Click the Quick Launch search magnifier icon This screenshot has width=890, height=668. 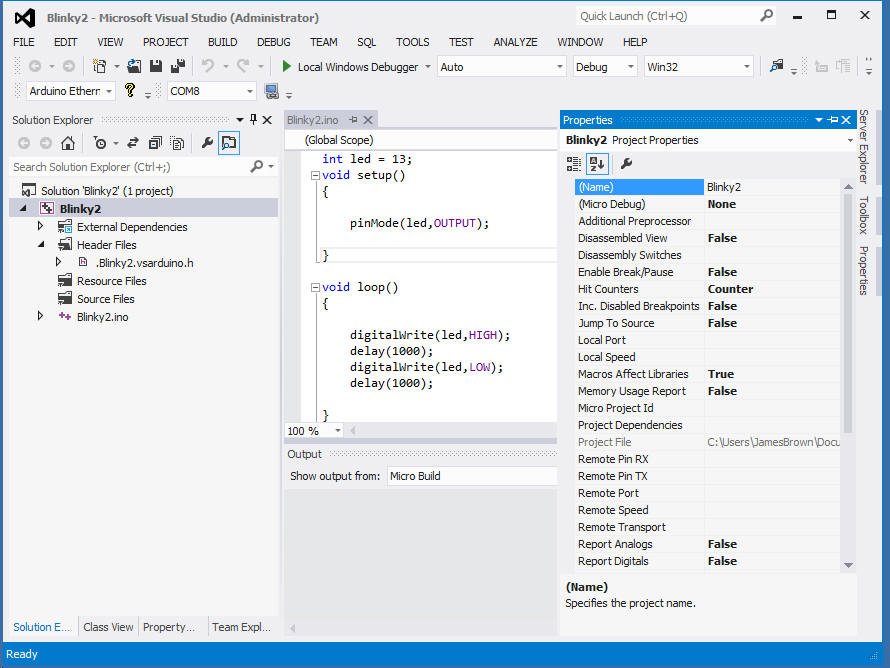click(766, 16)
